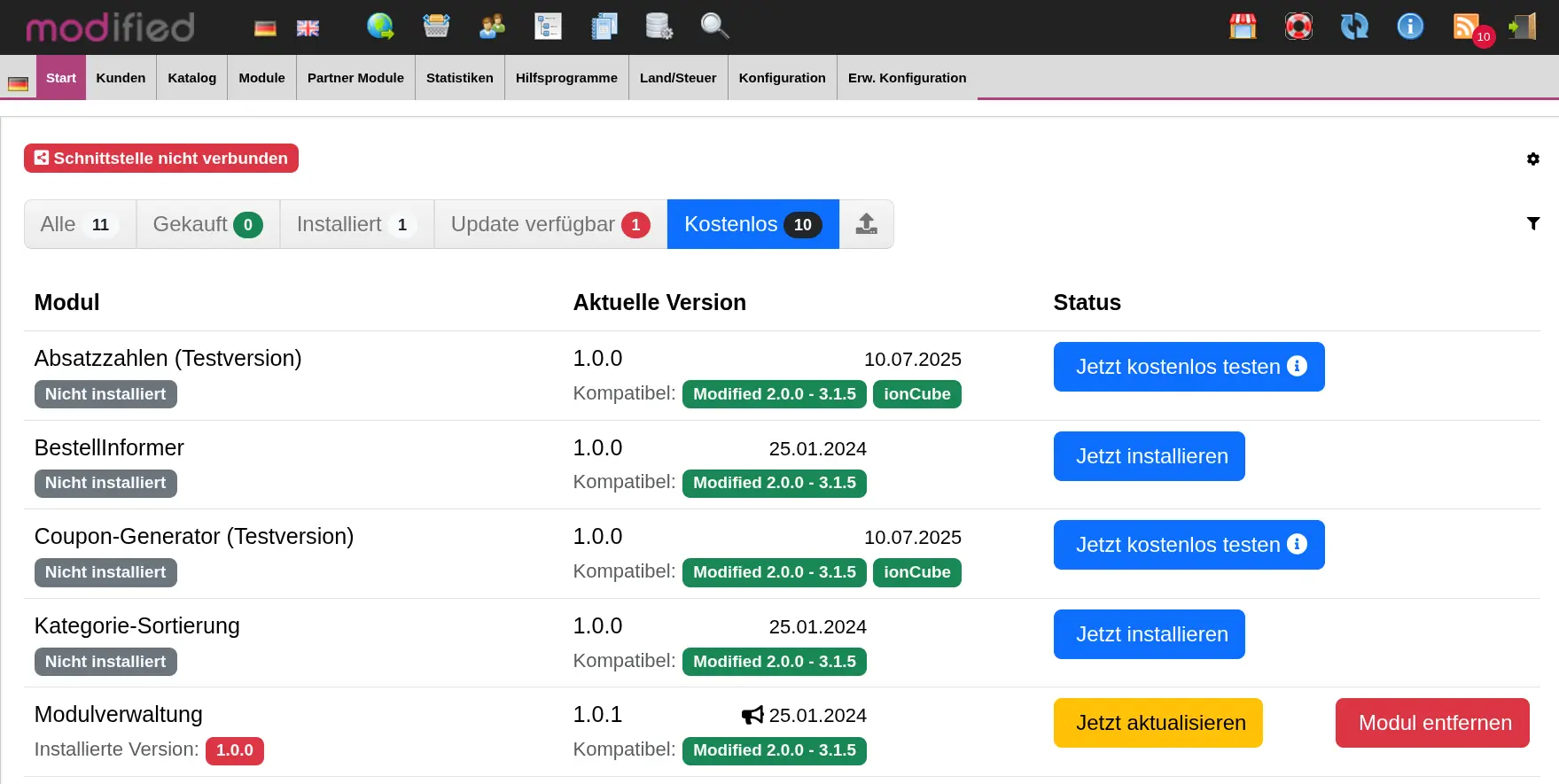Open the gear settings icon at right

[x=1532, y=159]
